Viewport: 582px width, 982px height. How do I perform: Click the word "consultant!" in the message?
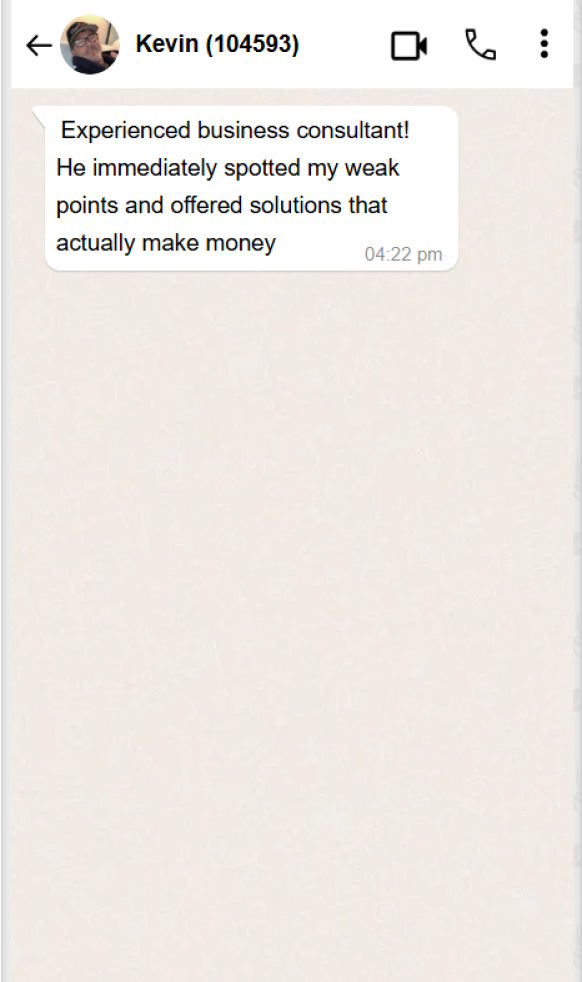(353, 130)
